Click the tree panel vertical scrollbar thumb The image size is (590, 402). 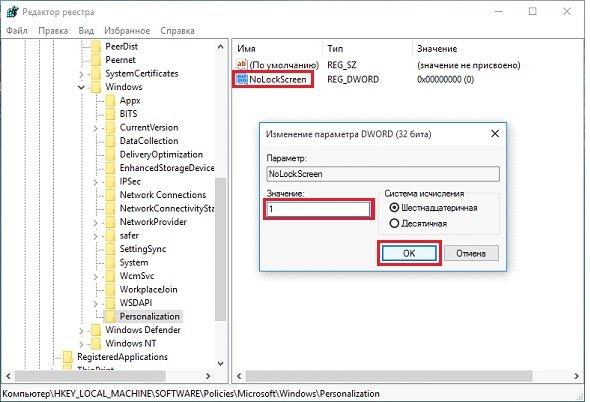click(220, 249)
